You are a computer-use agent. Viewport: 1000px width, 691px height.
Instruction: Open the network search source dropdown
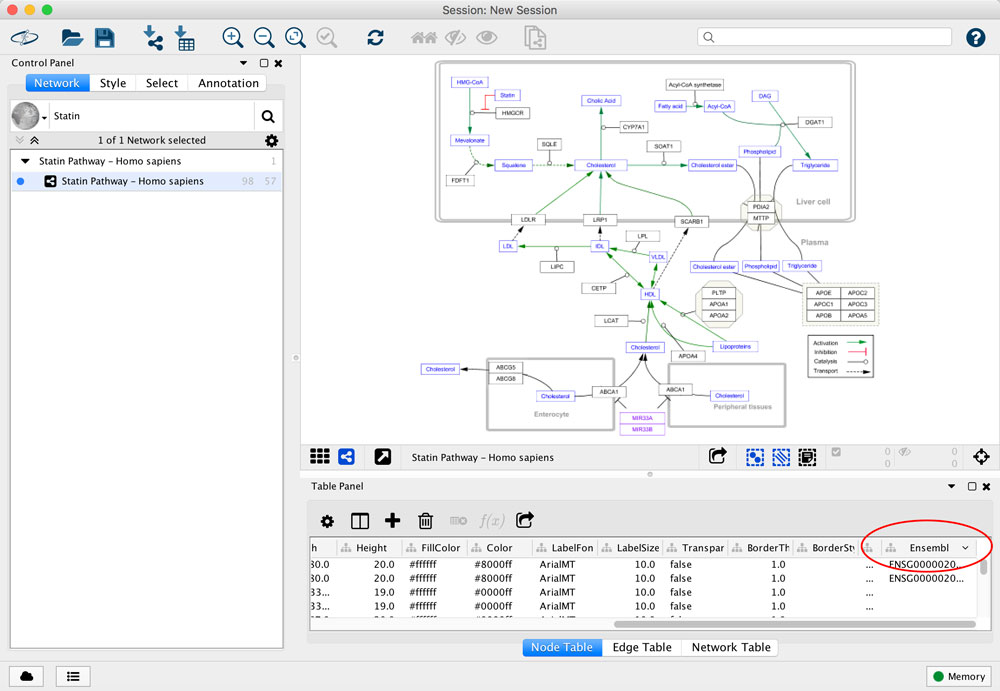tap(44, 117)
